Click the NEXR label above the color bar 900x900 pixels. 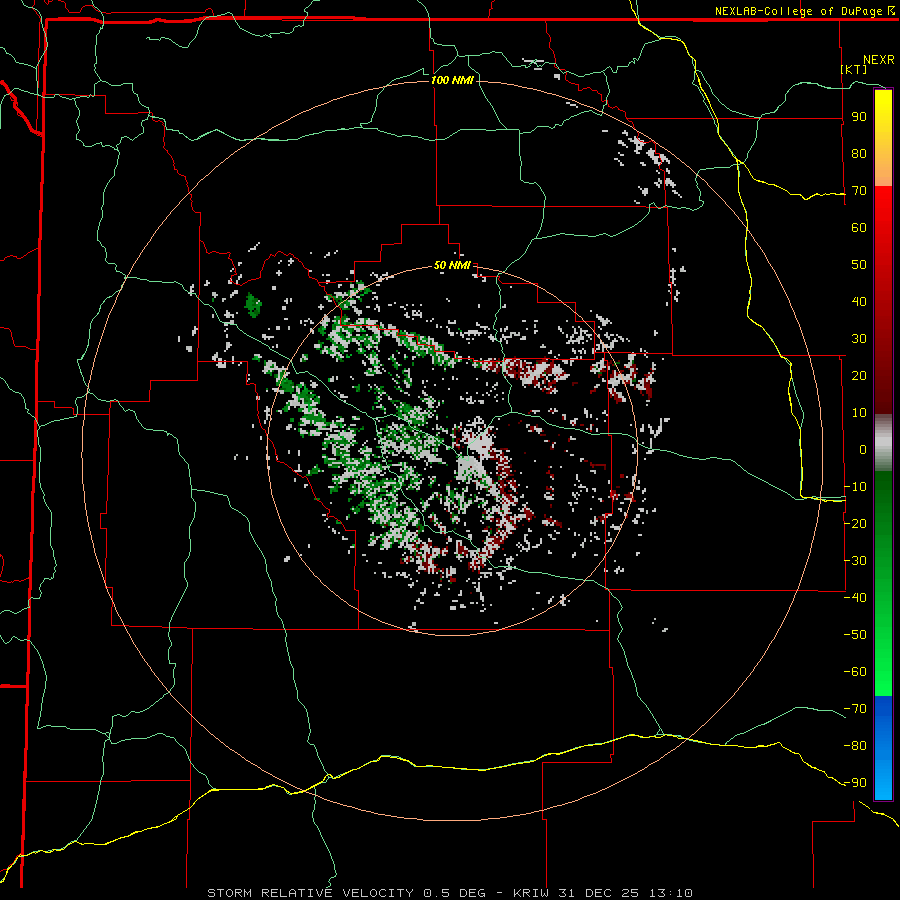tap(879, 60)
